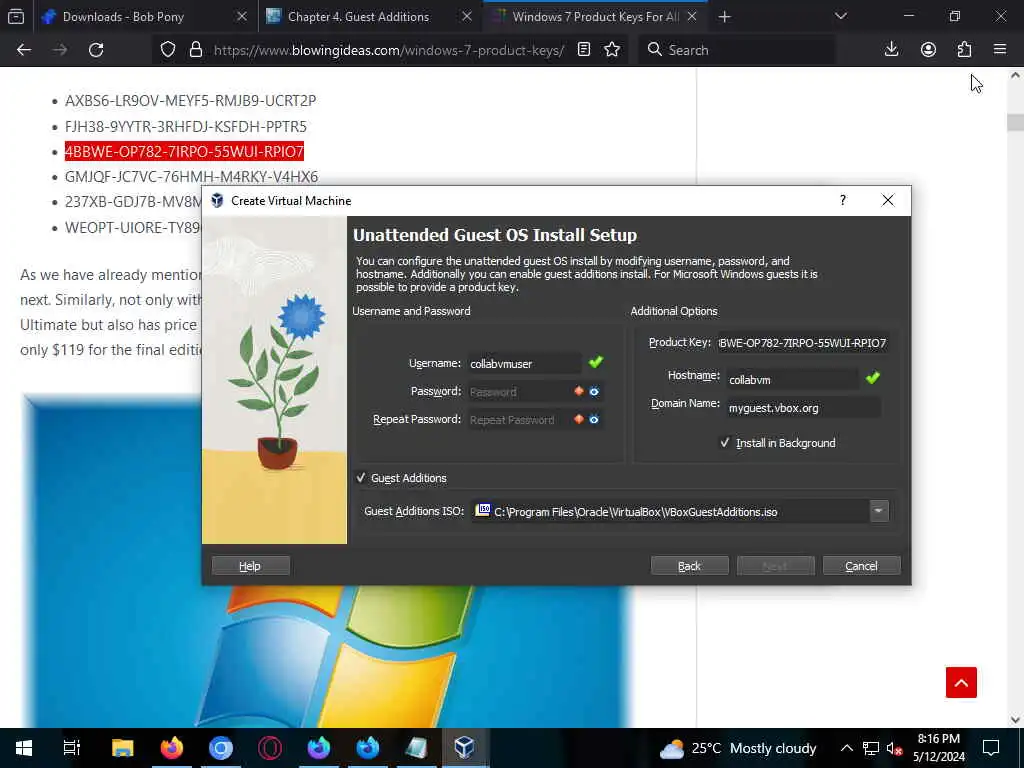This screenshot has width=1024, height=768.
Task: Focus the Repeat Password field
Action: click(519, 420)
